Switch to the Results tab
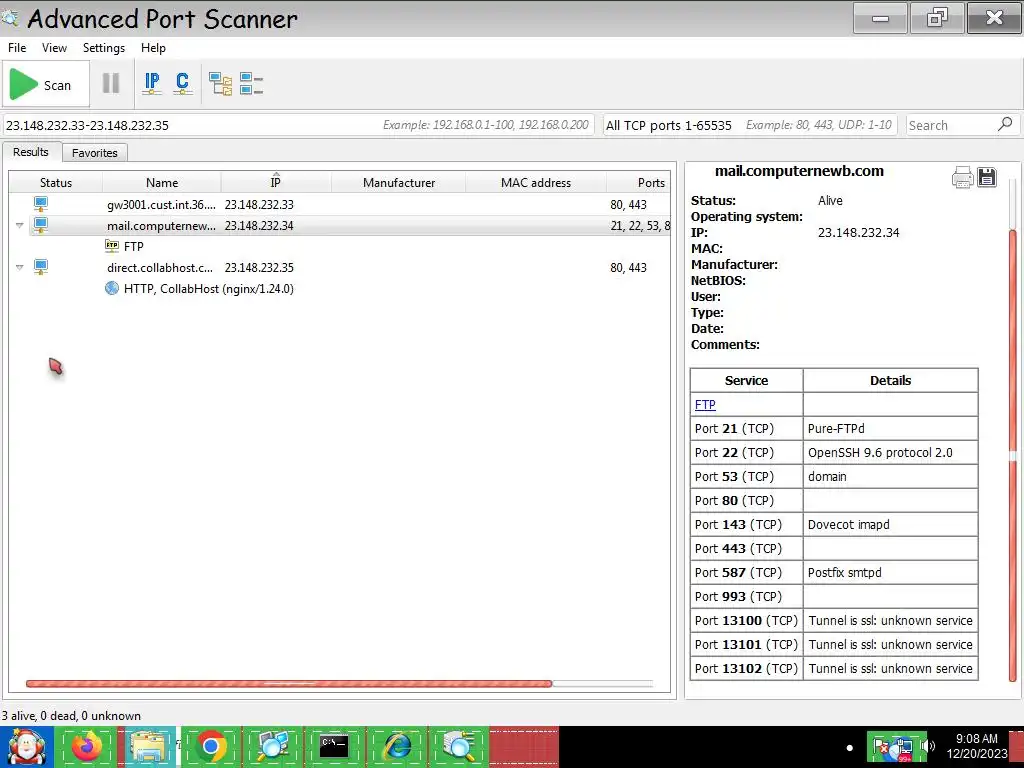This screenshot has height=768, width=1024. (31, 152)
